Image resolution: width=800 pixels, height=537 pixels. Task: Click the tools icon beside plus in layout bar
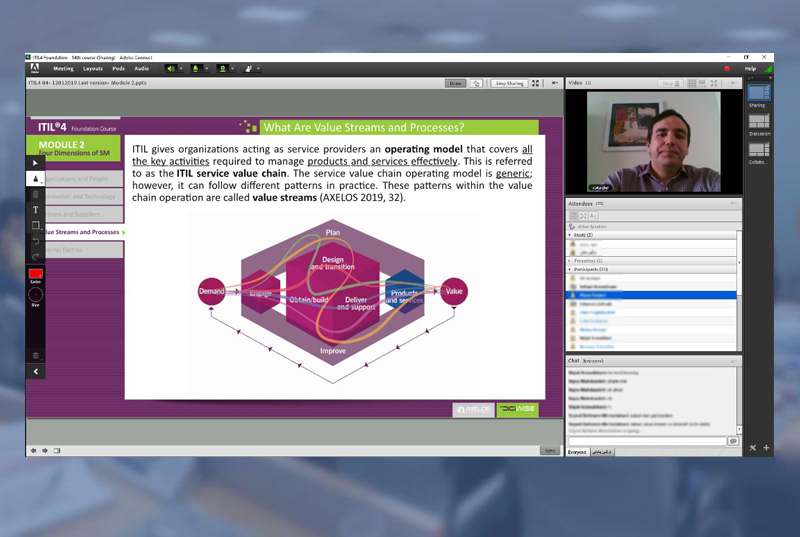point(753,448)
